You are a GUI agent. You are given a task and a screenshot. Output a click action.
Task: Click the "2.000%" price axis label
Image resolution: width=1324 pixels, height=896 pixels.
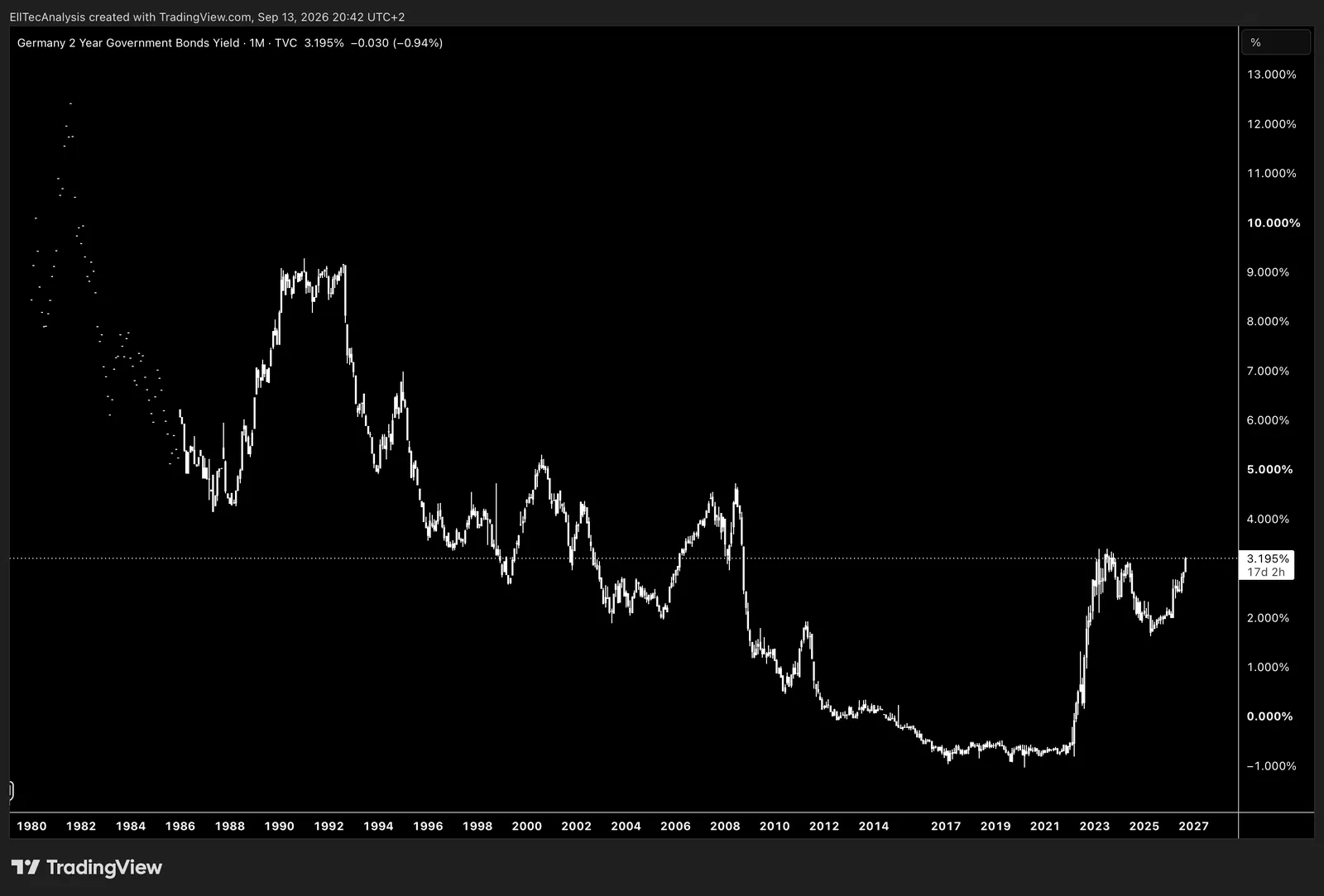(x=1268, y=618)
